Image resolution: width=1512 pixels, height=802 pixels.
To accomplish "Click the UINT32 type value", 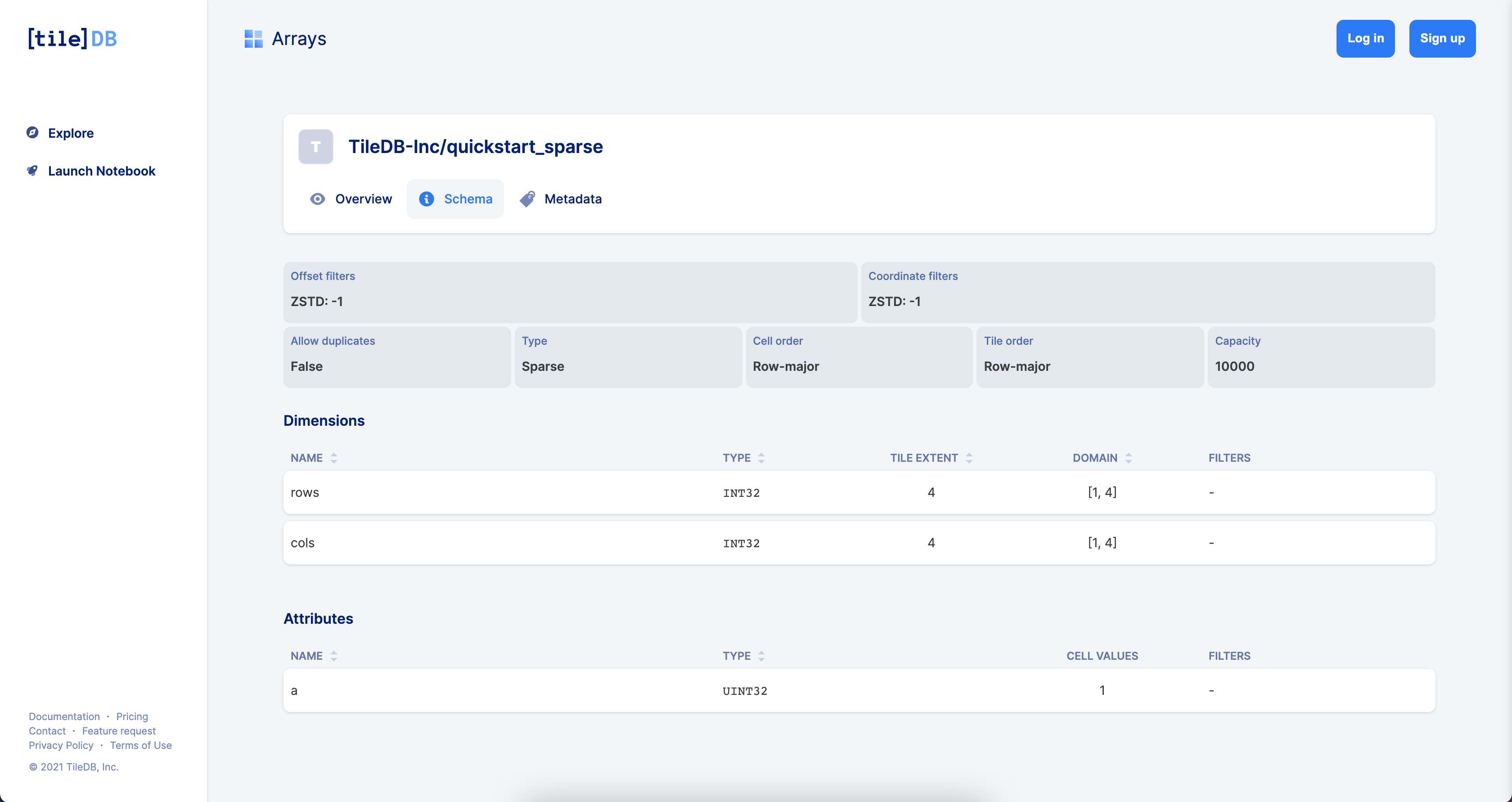I will [x=745, y=691].
